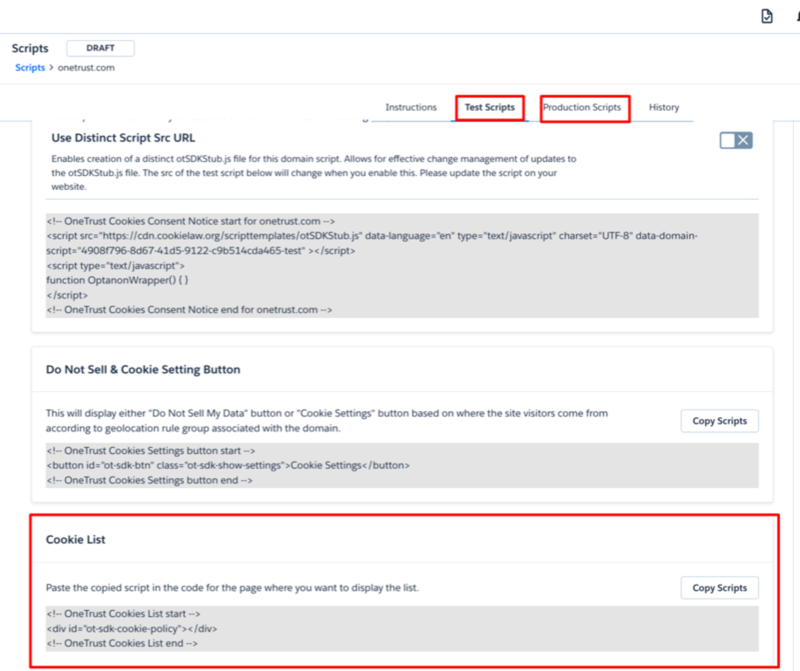View the History tab
The height and width of the screenshot is (671, 800).
[664, 107]
